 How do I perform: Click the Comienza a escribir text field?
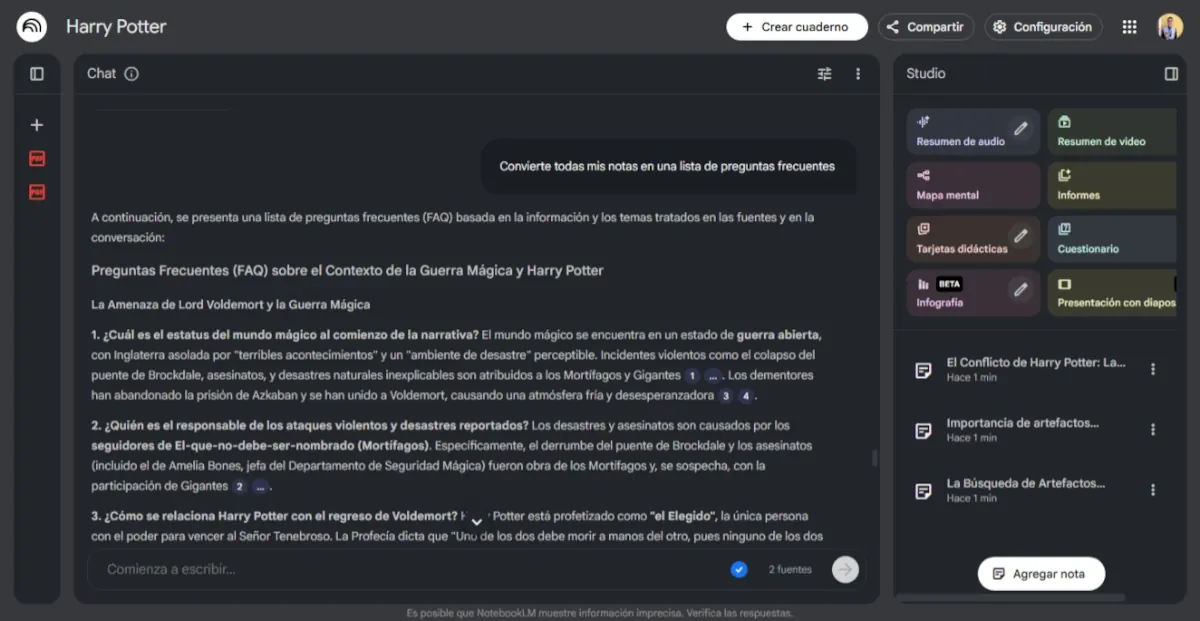[x=410, y=569]
